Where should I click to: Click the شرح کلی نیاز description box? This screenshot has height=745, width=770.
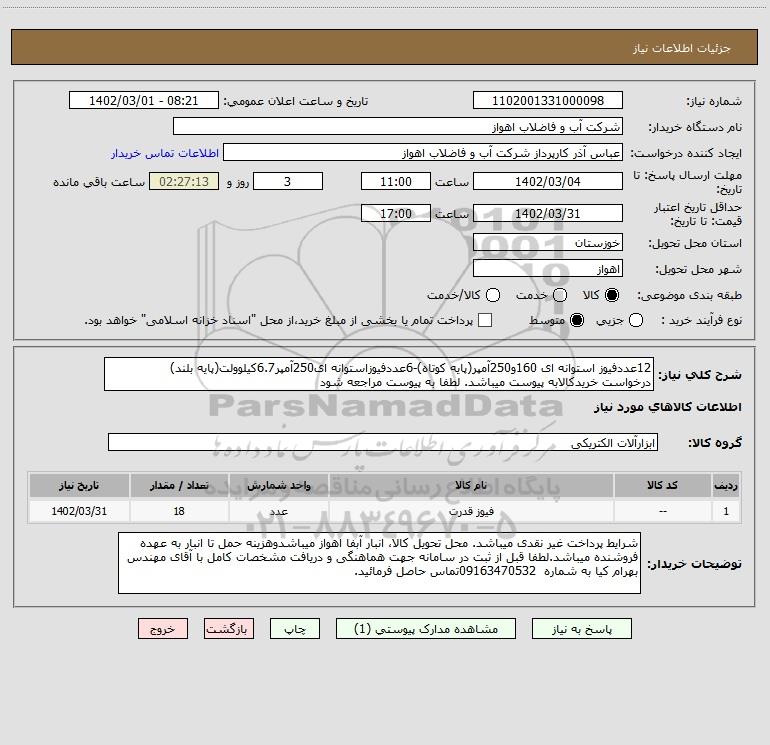pyautogui.click(x=379, y=374)
